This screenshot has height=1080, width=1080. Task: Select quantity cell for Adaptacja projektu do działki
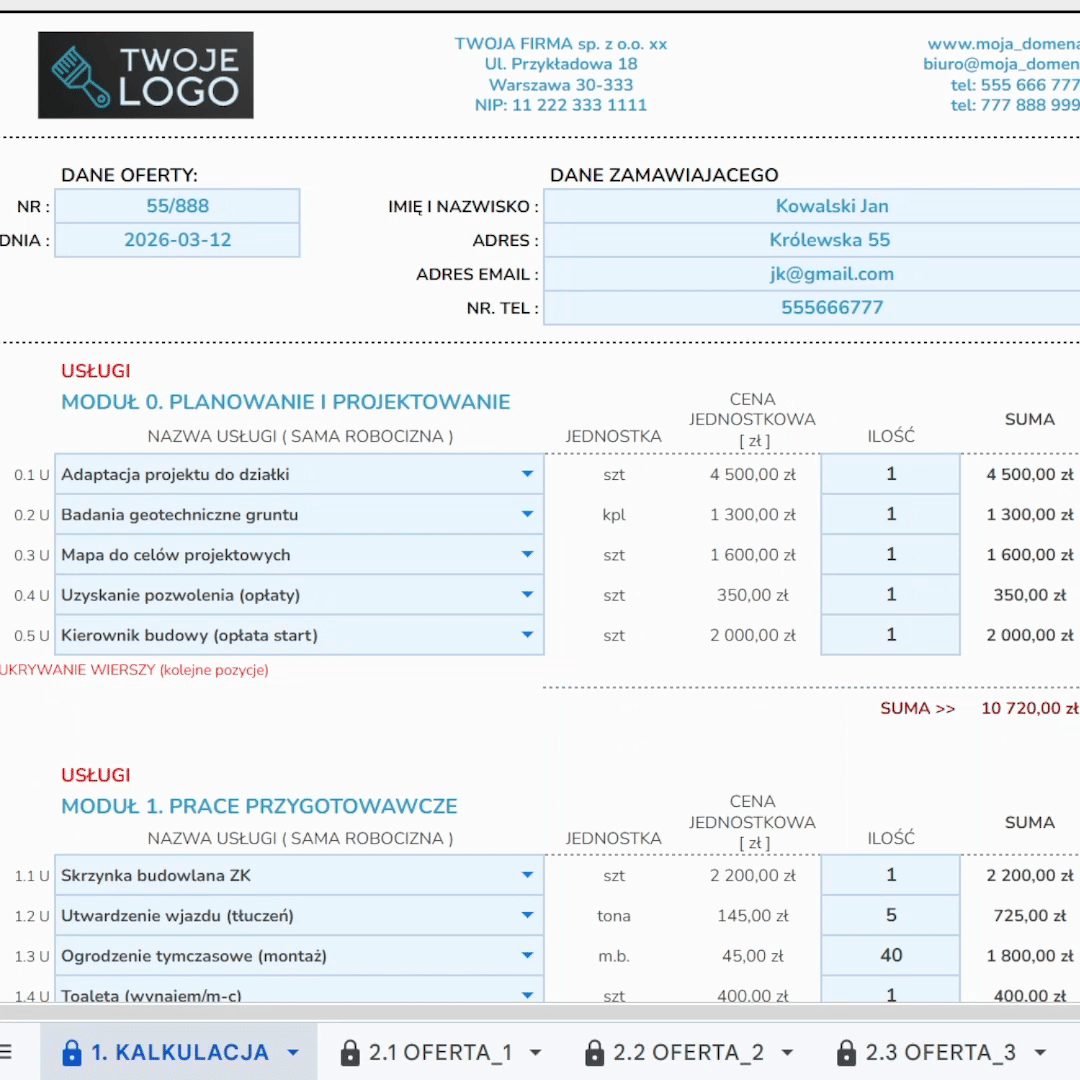pos(891,474)
